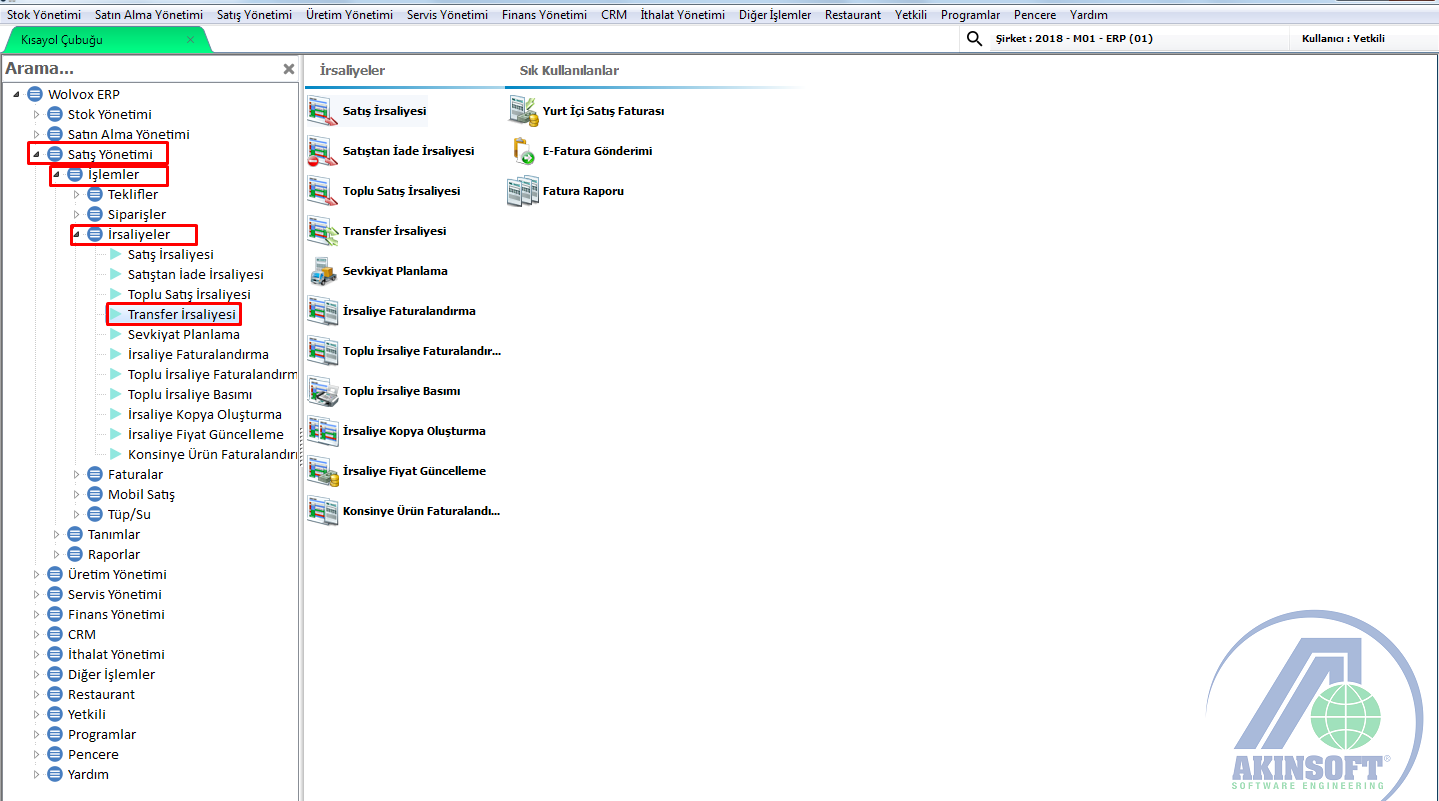Open İrsaliye Kopya Oluşturma shortcut icon
This screenshot has height=801, width=1439.
point(322,431)
